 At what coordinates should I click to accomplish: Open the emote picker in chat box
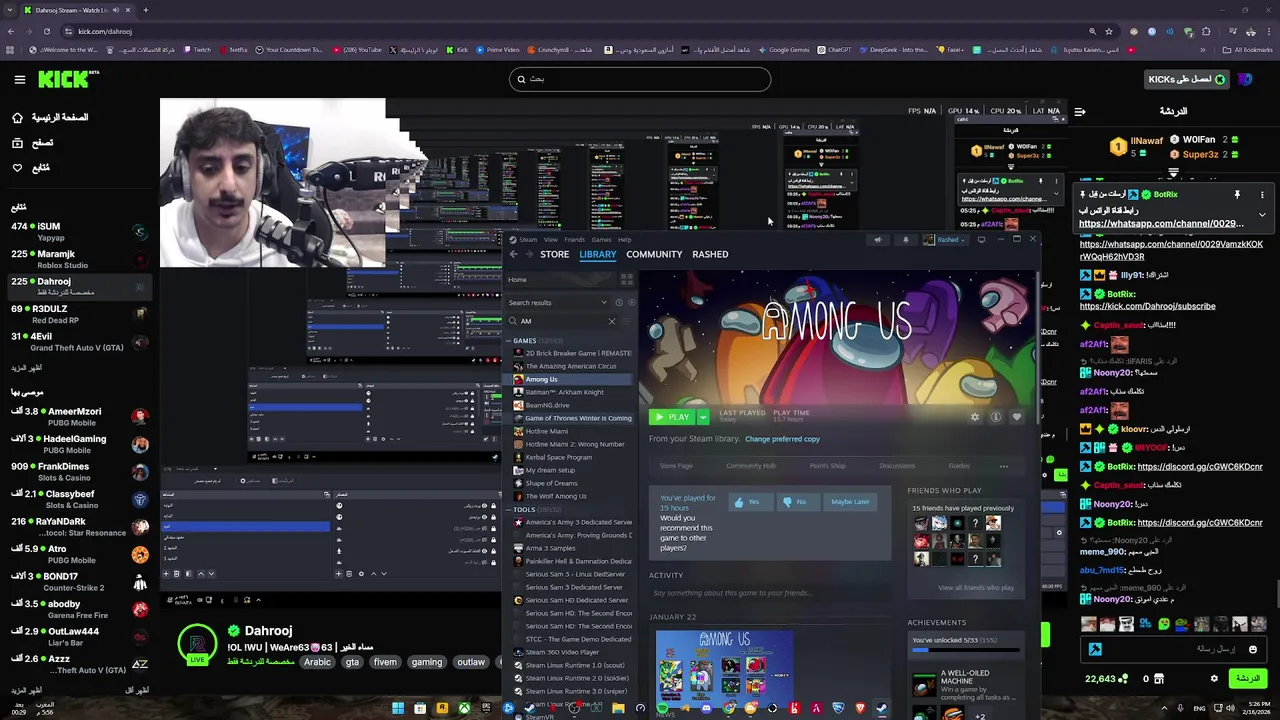(x=1253, y=649)
